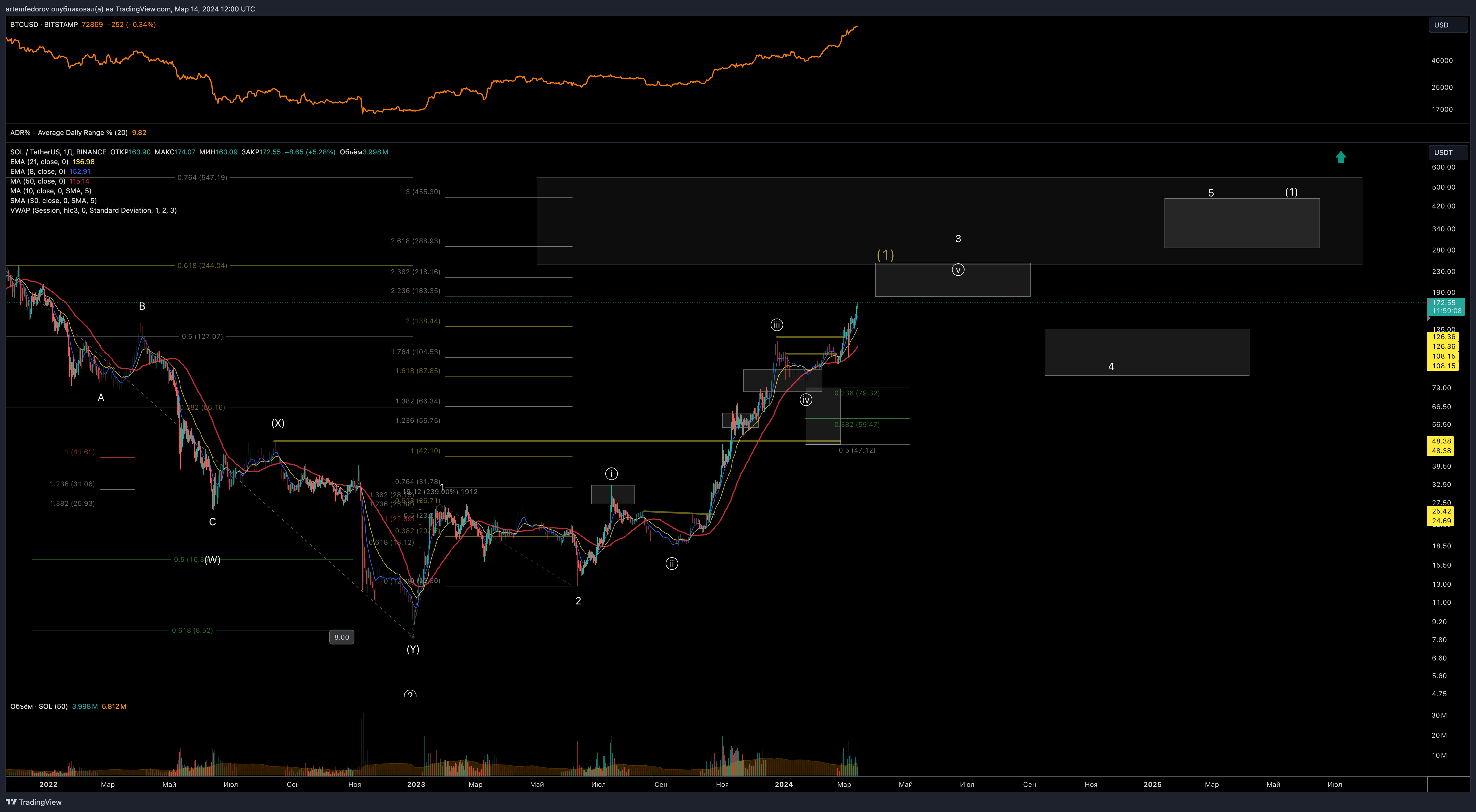Click the BTCUSD · BITSTAMP symbol title

(x=44, y=25)
